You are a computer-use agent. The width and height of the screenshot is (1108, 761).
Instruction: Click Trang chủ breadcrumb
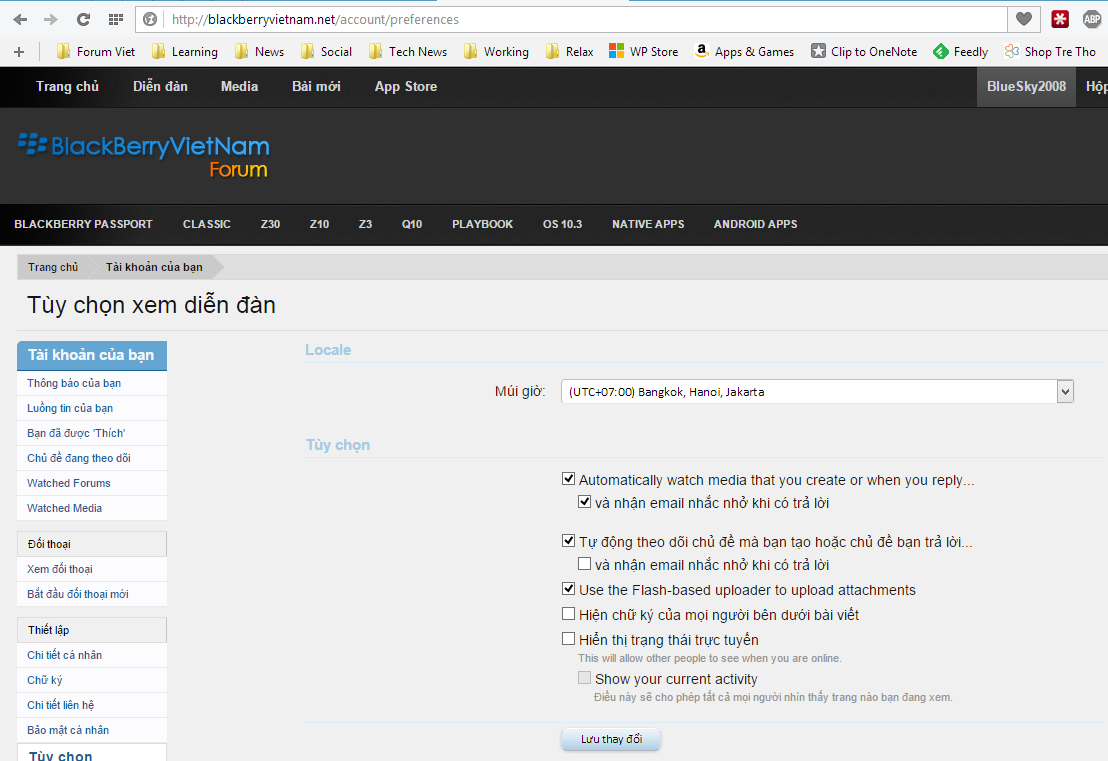53,267
